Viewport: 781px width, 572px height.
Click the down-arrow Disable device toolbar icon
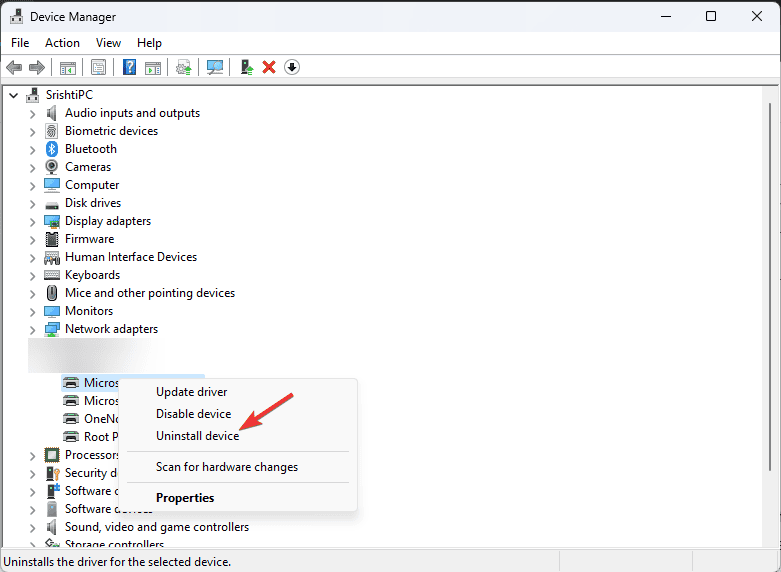(292, 67)
